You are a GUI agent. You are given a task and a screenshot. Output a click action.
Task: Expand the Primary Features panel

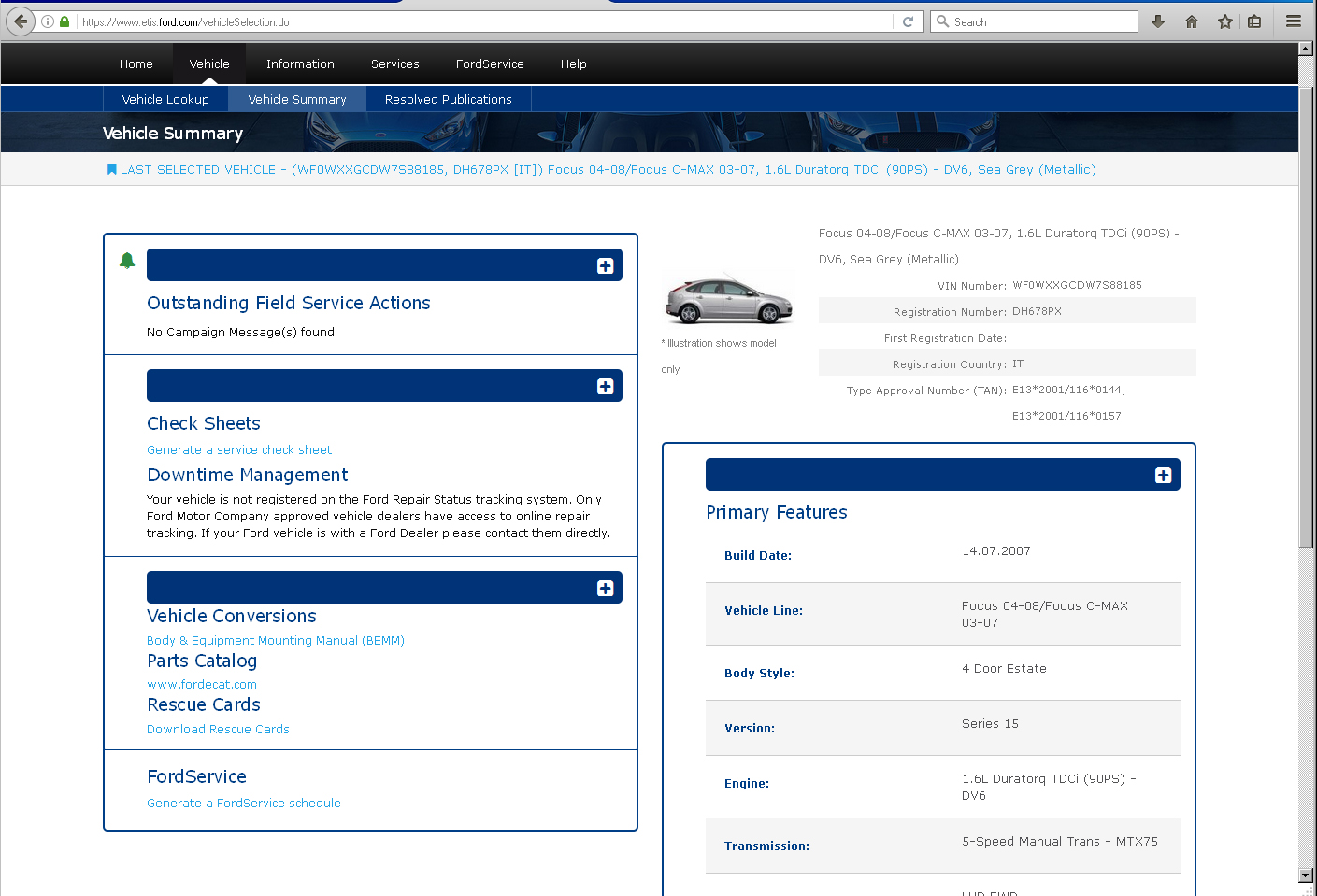pos(1163,476)
